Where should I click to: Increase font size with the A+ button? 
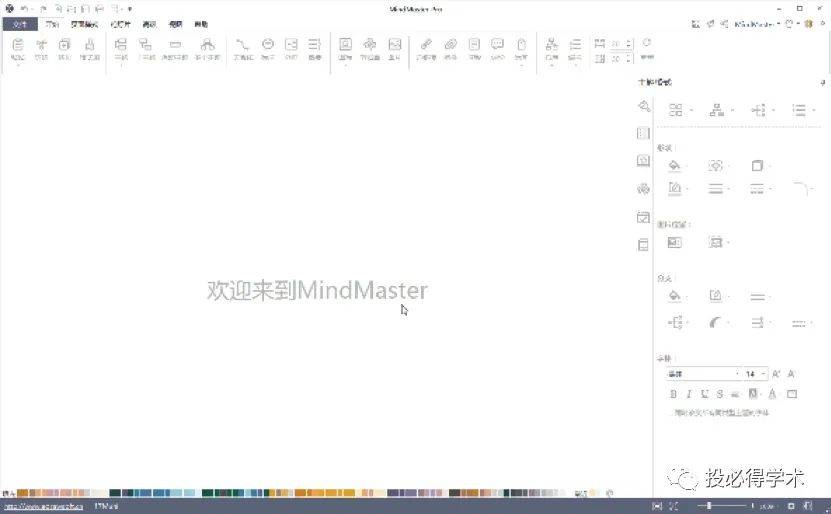[776, 374]
